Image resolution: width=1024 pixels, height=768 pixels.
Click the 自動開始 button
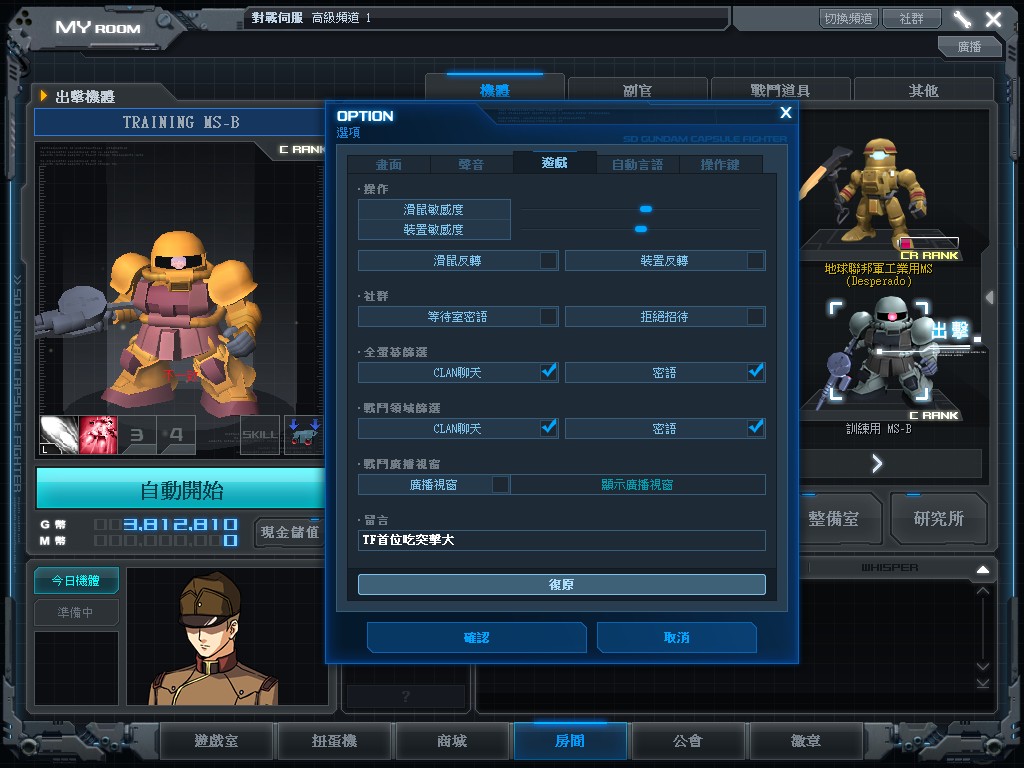[182, 490]
